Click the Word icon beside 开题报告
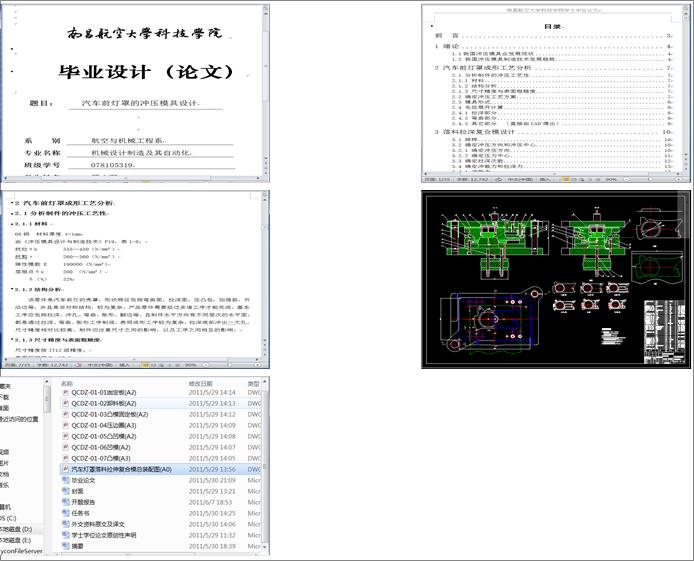 (x=66, y=502)
